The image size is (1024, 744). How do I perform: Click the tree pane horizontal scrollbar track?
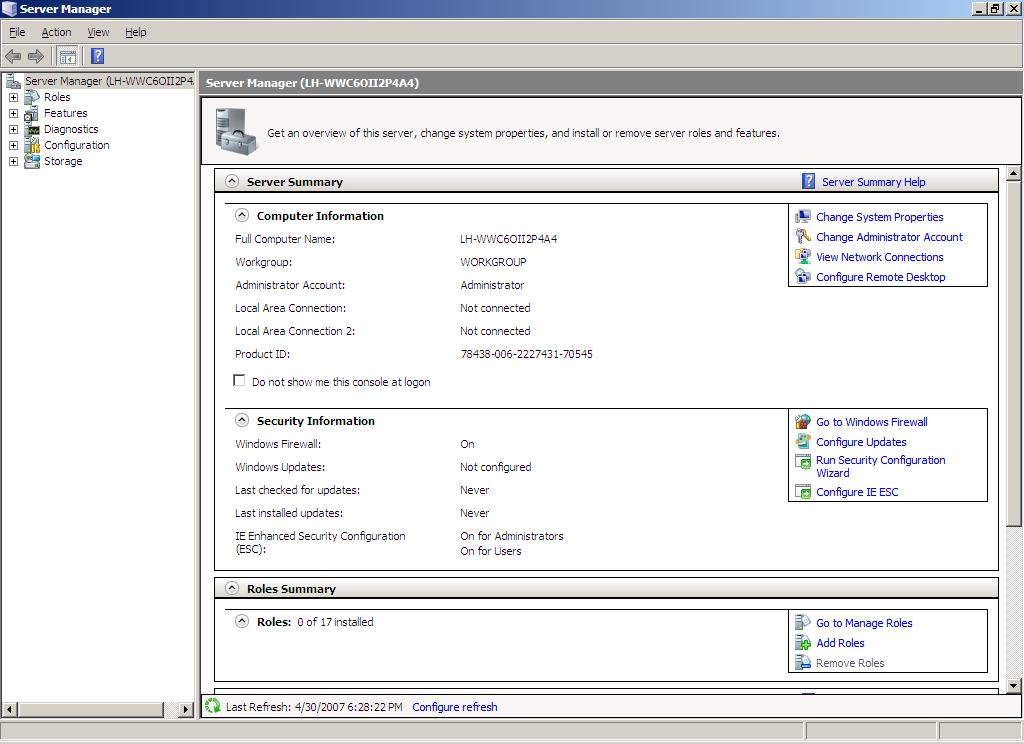[170, 709]
